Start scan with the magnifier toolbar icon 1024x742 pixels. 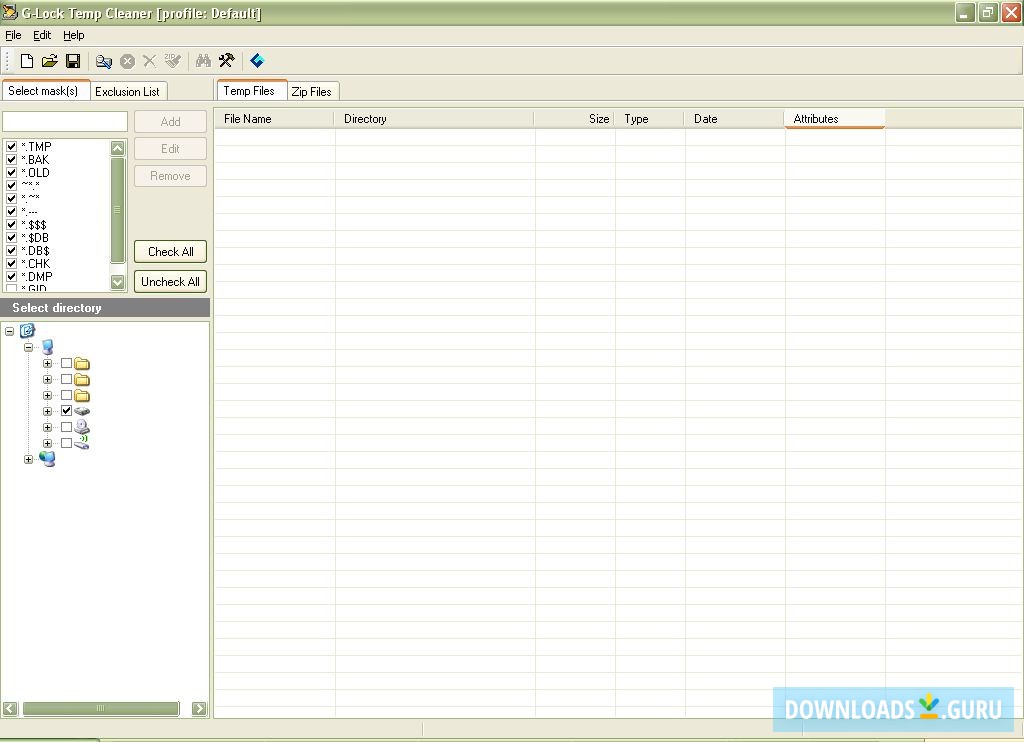[x=103, y=61]
